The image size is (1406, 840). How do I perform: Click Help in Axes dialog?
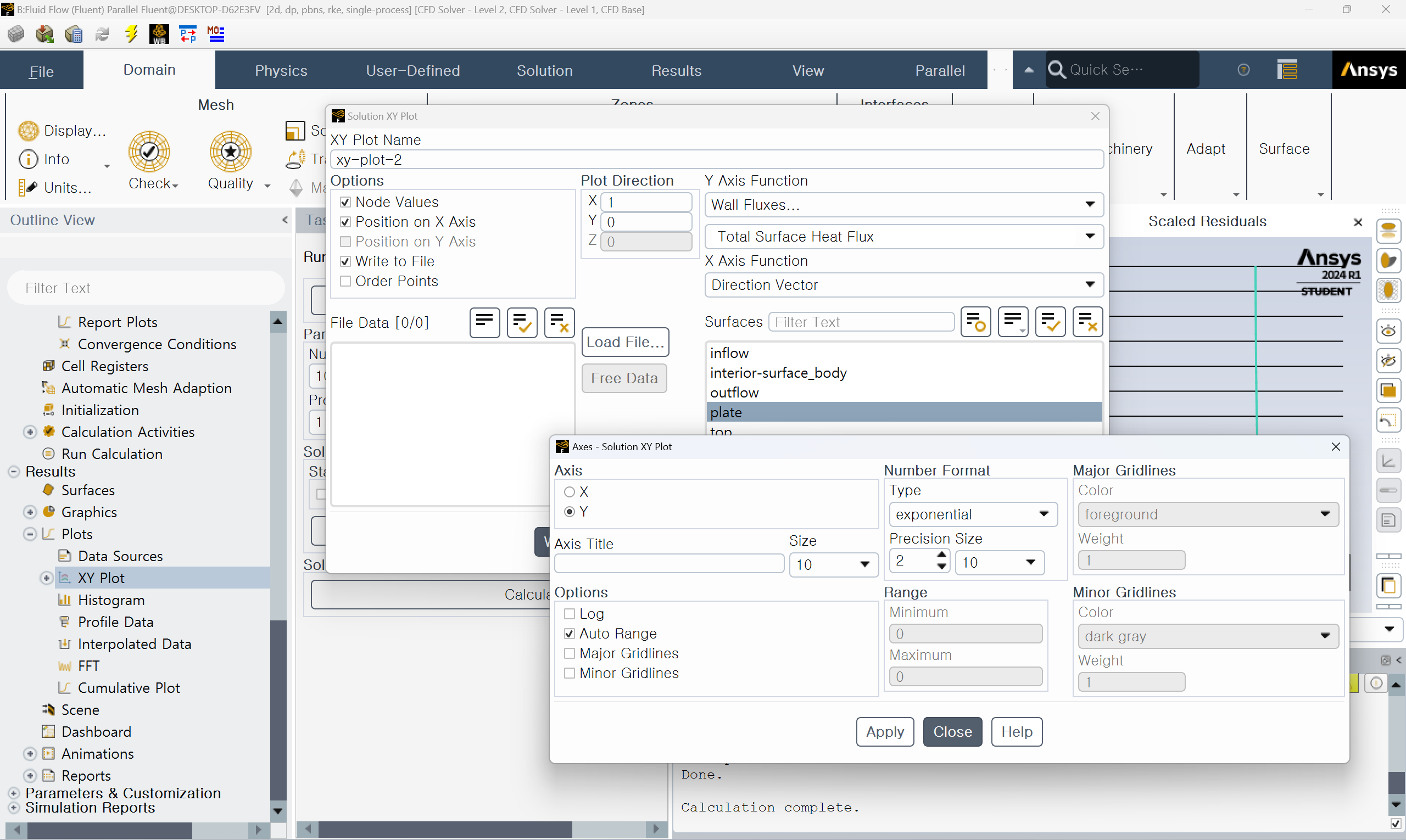[x=1017, y=732]
